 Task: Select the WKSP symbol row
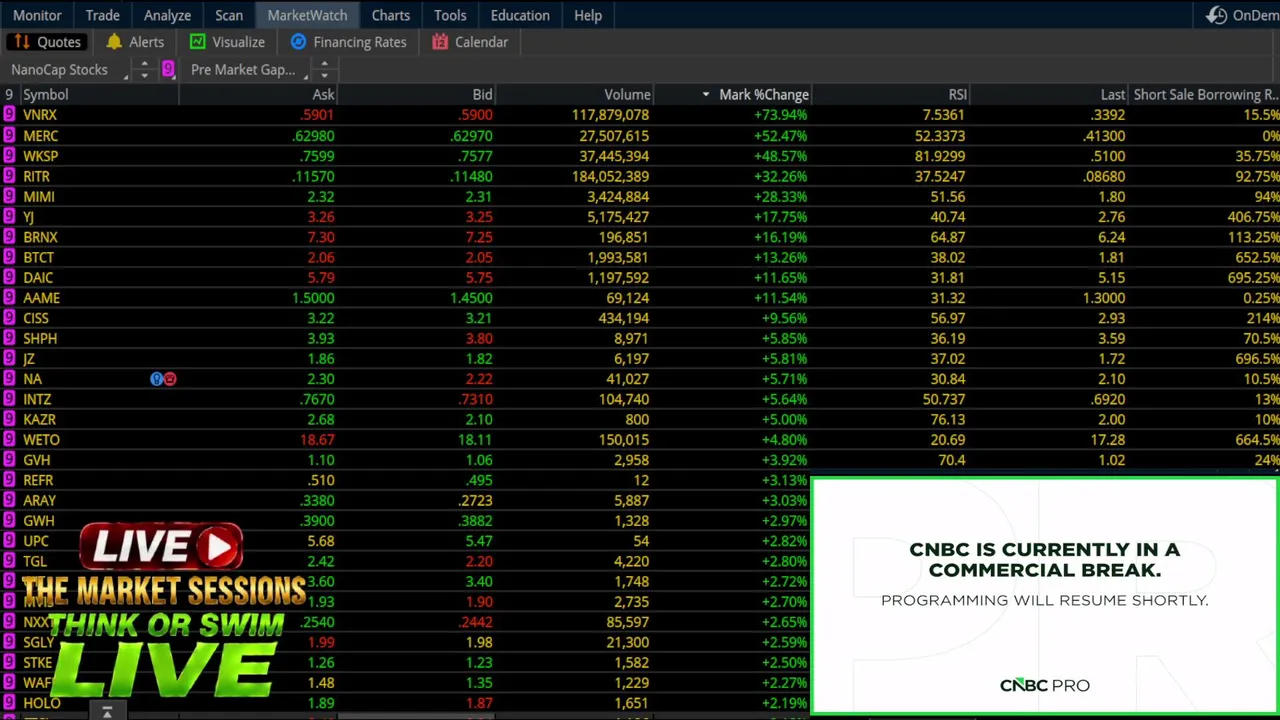[40, 156]
